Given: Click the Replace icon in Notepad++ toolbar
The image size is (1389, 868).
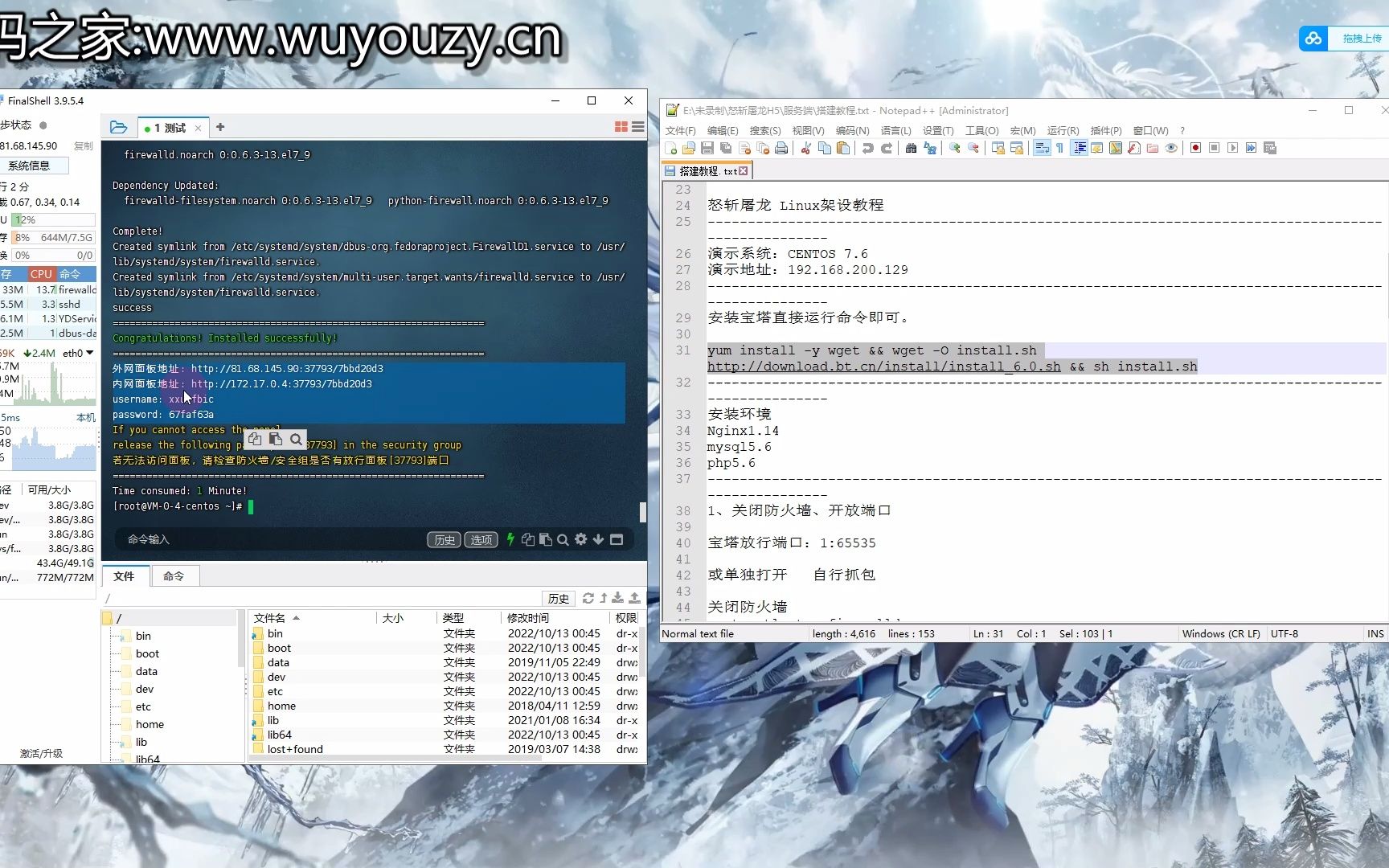Looking at the screenshot, I should [930, 148].
